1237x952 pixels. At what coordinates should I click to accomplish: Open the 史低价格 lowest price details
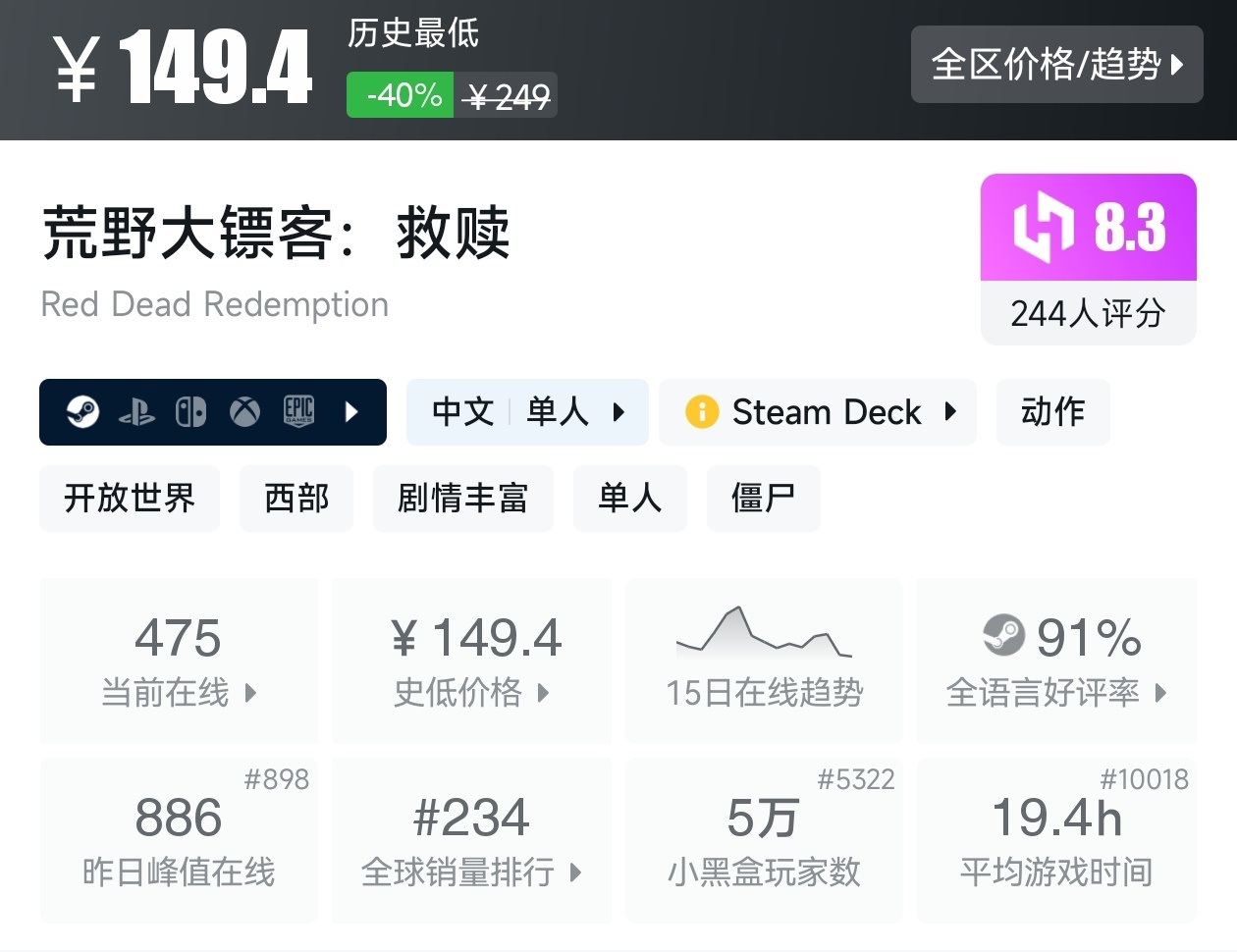[471, 661]
